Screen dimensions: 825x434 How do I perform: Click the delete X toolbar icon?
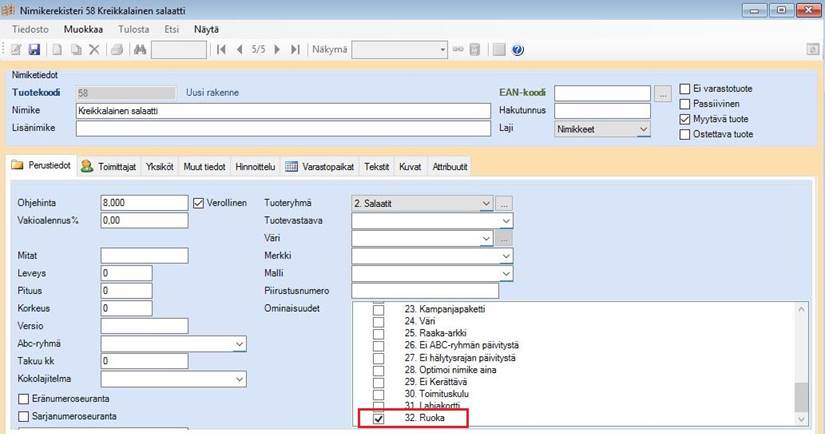(94, 49)
